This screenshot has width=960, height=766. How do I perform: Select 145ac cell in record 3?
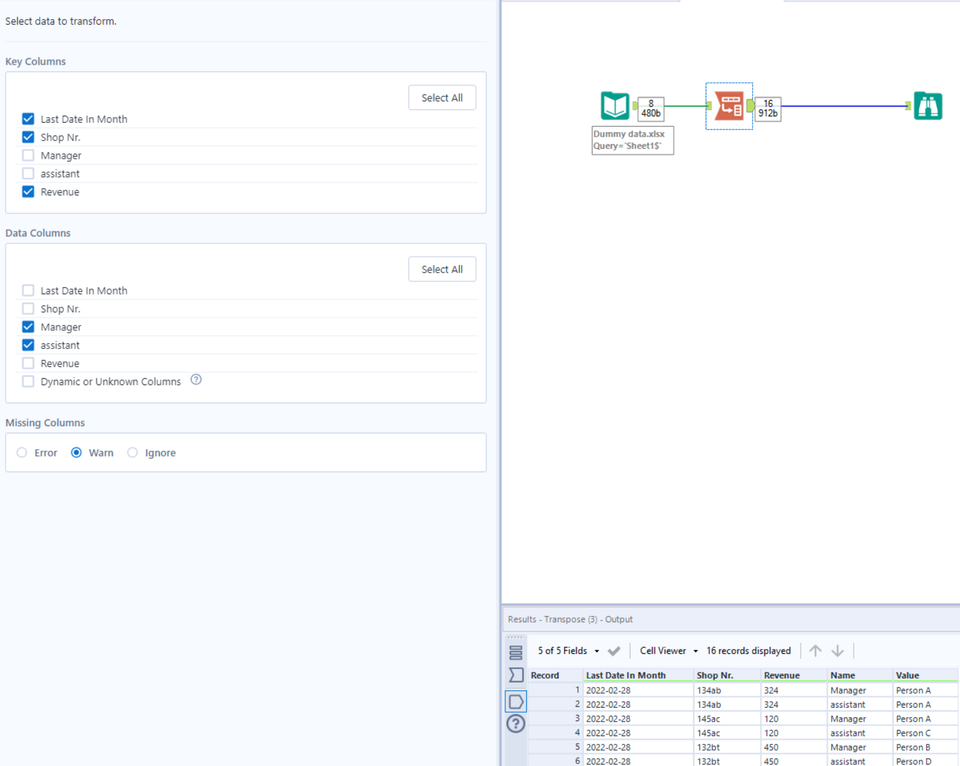tap(727, 719)
